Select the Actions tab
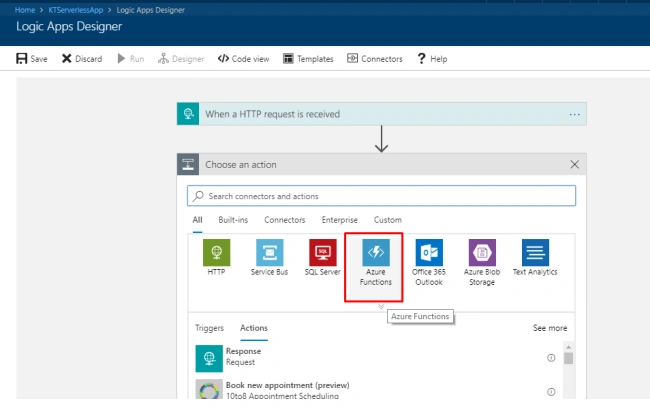 click(x=254, y=328)
